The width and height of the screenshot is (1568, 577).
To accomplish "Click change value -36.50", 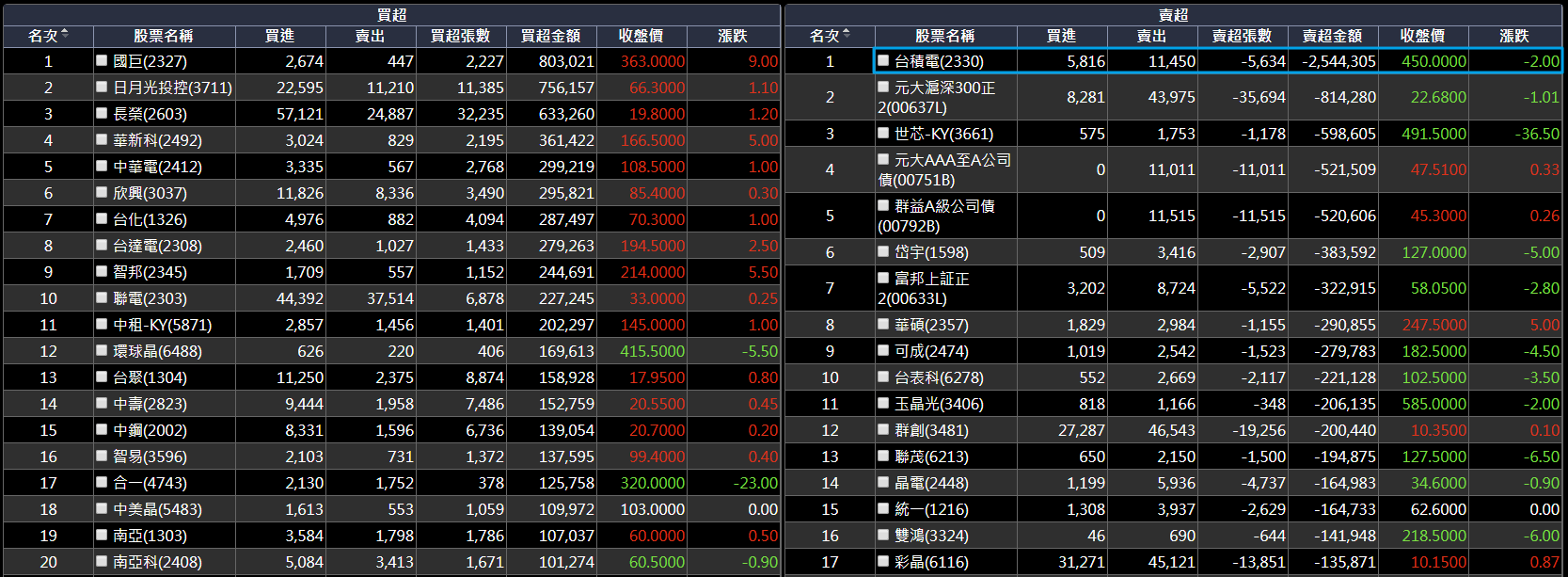I will [1537, 134].
